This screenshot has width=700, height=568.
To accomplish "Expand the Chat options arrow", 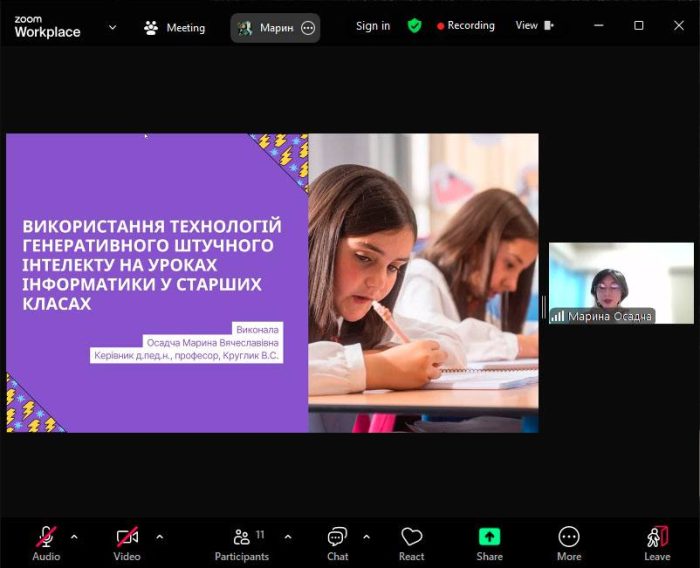I will pyautogui.click(x=366, y=536).
